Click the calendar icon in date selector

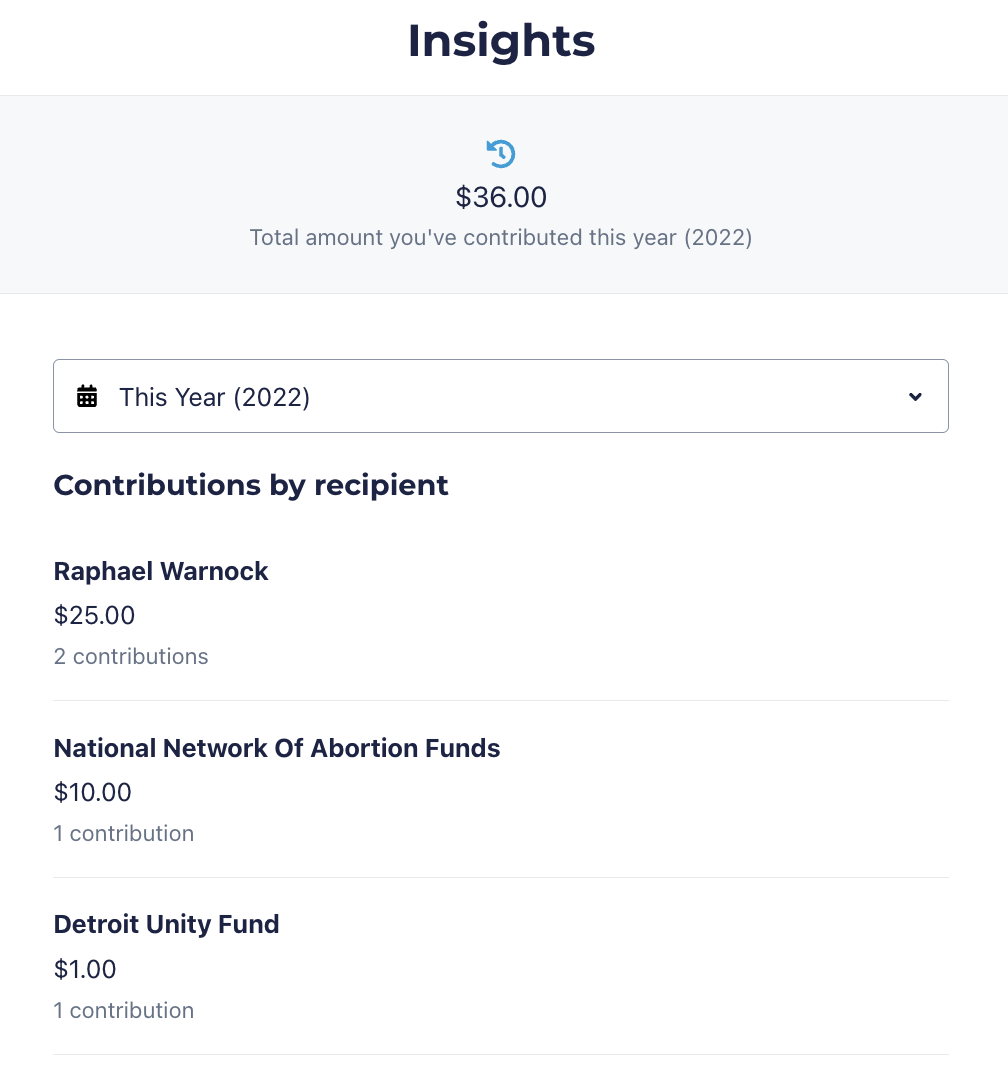[x=88, y=397]
